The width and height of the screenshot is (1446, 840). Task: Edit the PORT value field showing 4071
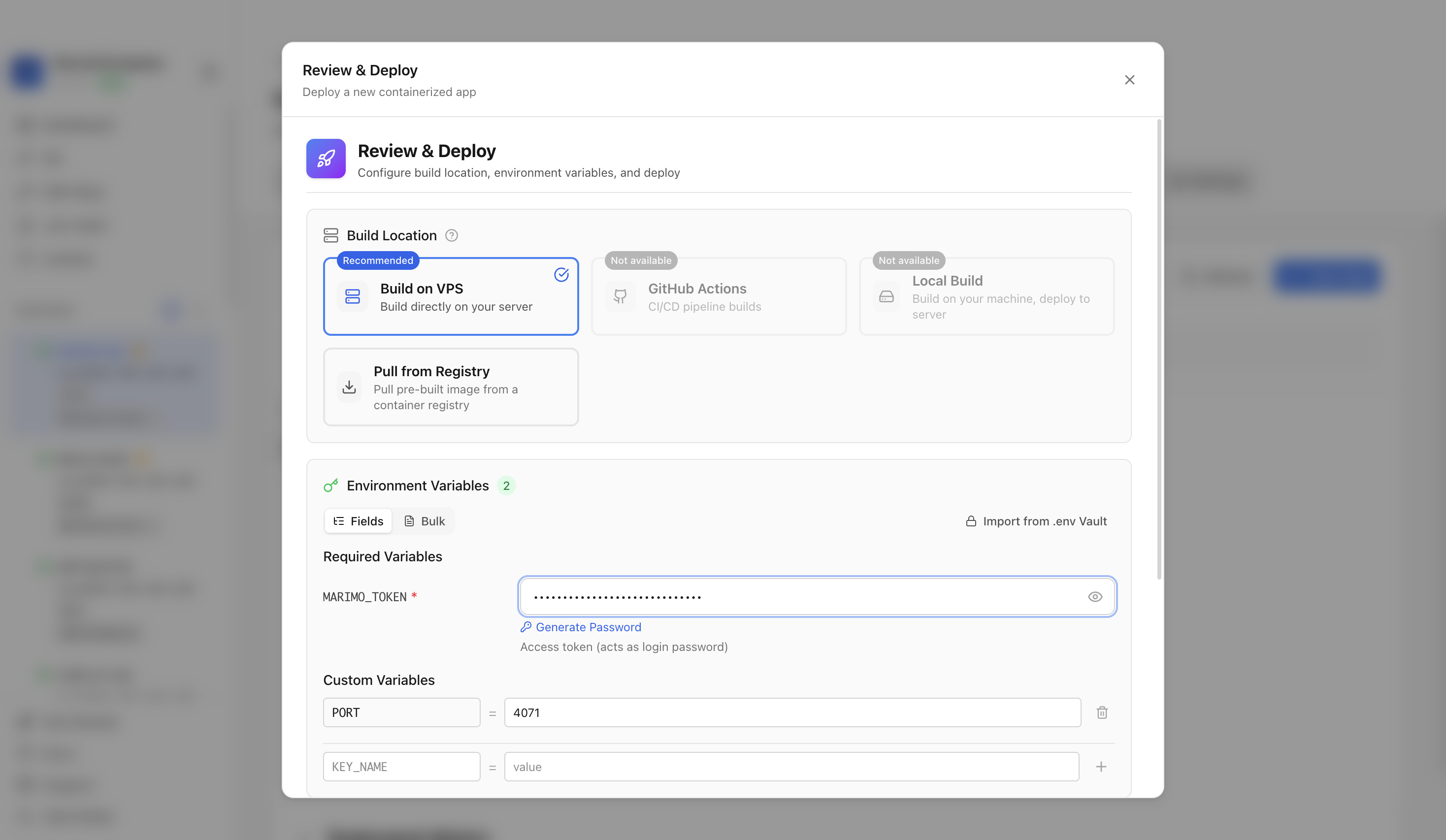pyautogui.click(x=792, y=712)
